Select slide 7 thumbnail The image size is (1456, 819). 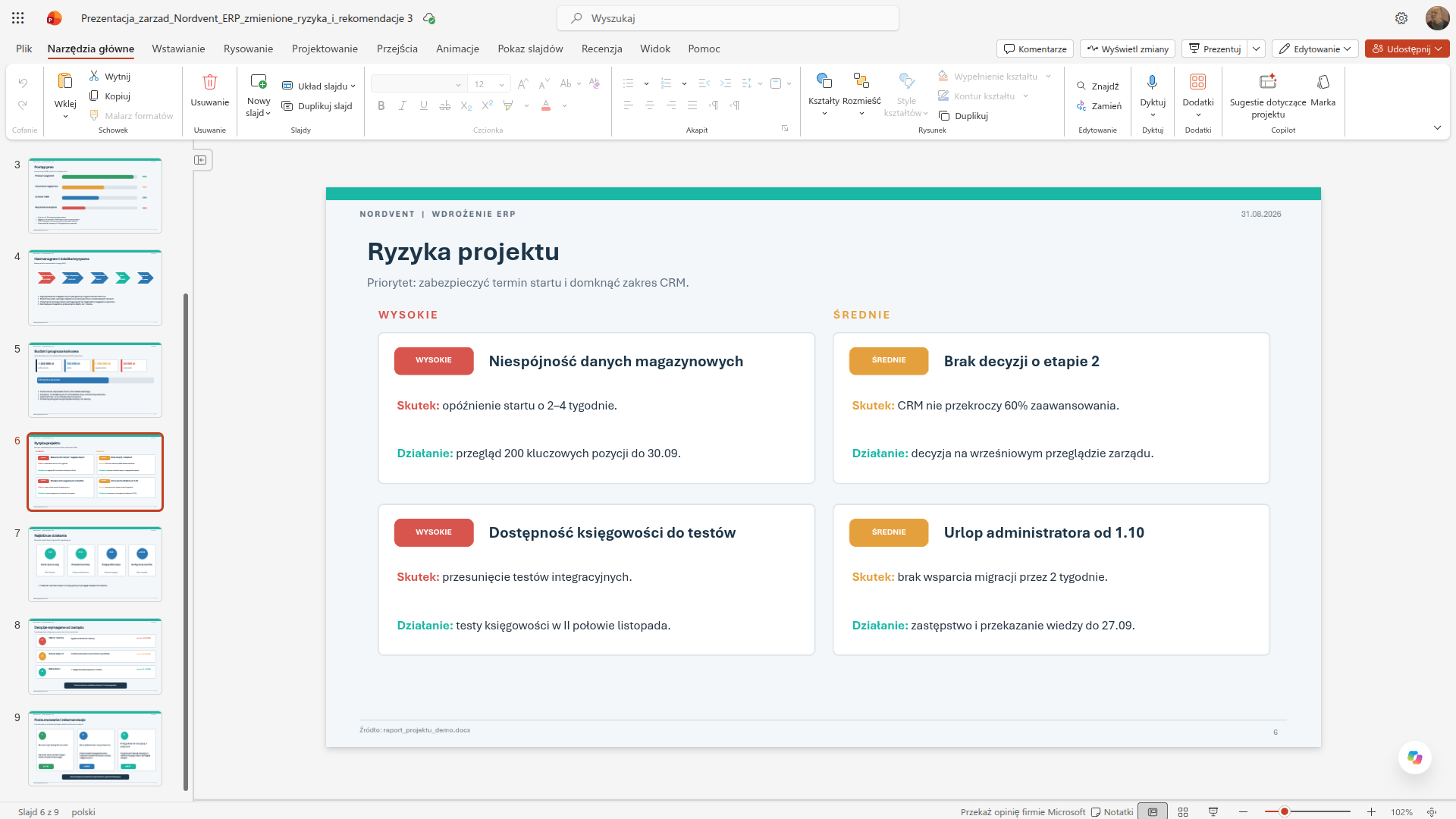(x=96, y=564)
